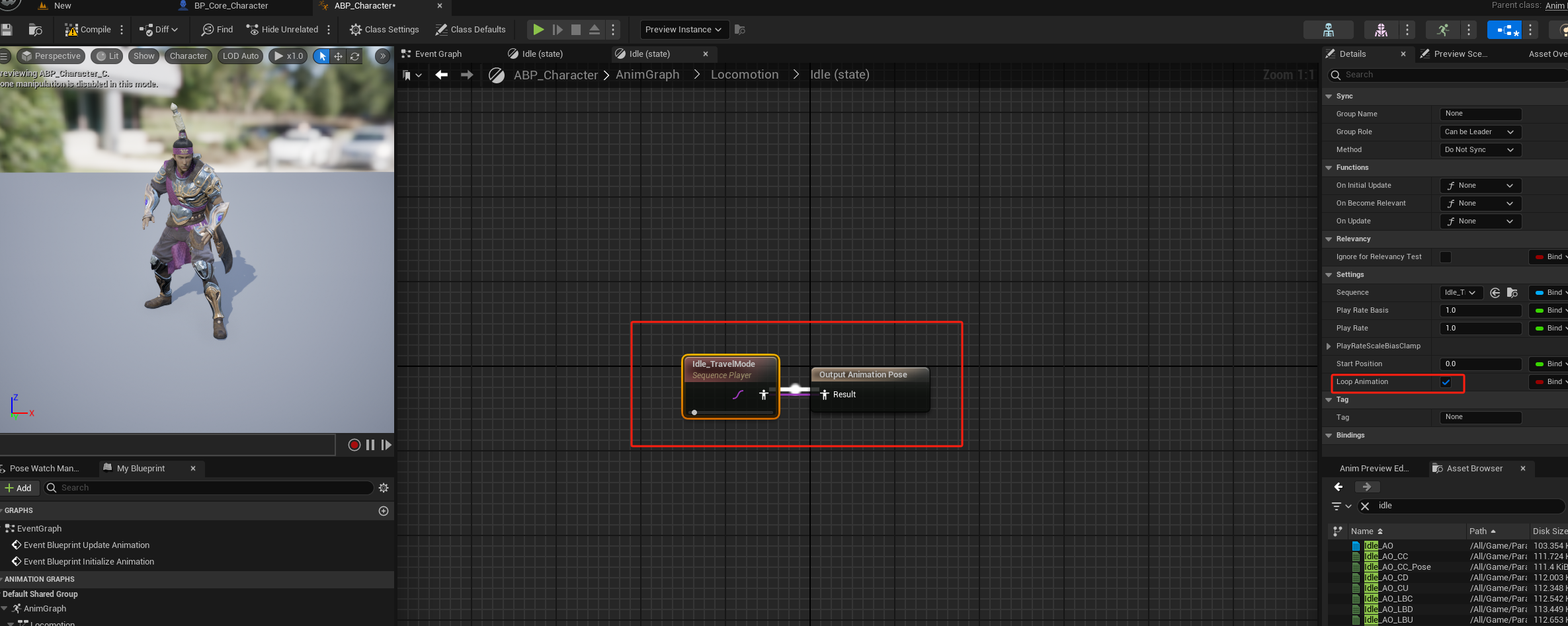The image size is (1568, 626).
Task: Click the Find button in toolbar
Action: click(x=218, y=30)
